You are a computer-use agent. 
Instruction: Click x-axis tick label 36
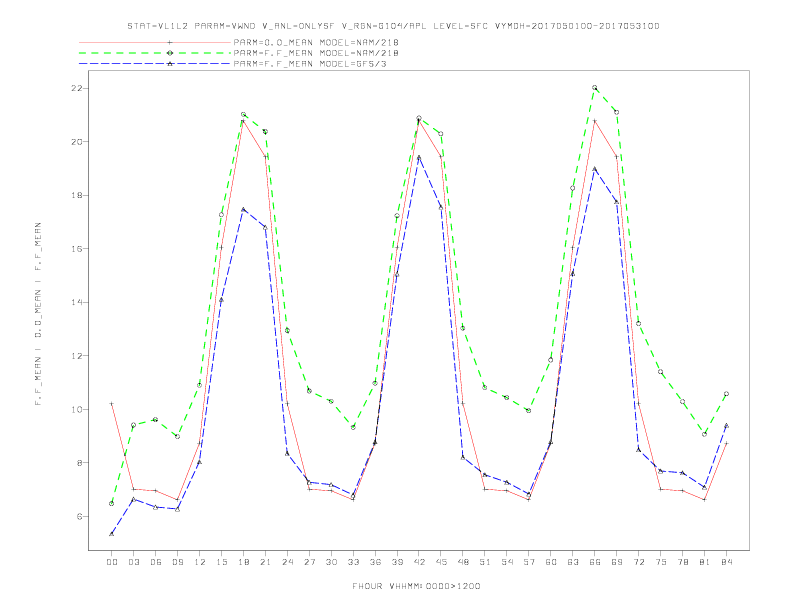tap(375, 562)
